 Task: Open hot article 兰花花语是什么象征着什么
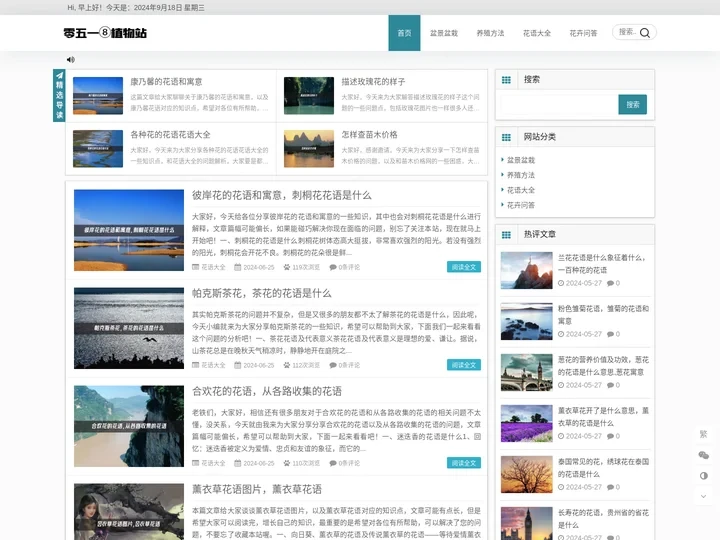(602, 264)
